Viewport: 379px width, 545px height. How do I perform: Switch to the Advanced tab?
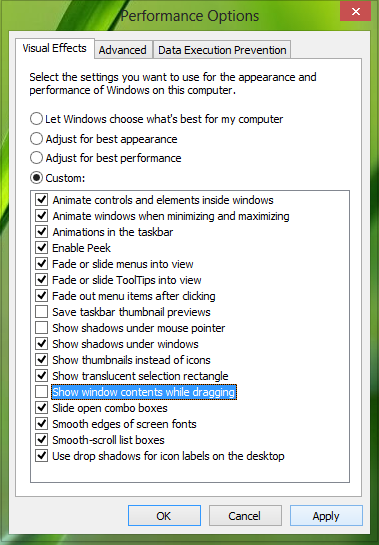(x=123, y=50)
